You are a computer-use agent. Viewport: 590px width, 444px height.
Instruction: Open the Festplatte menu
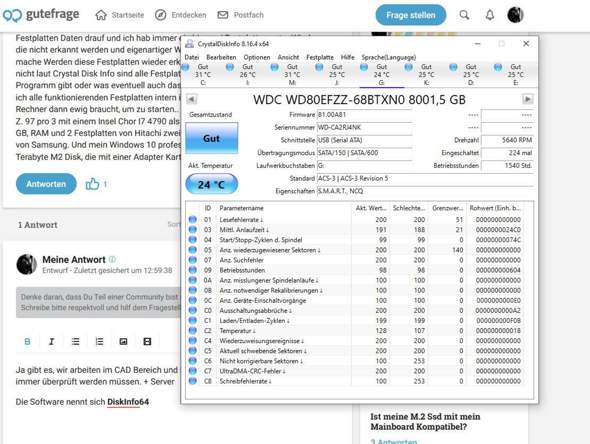coord(320,57)
